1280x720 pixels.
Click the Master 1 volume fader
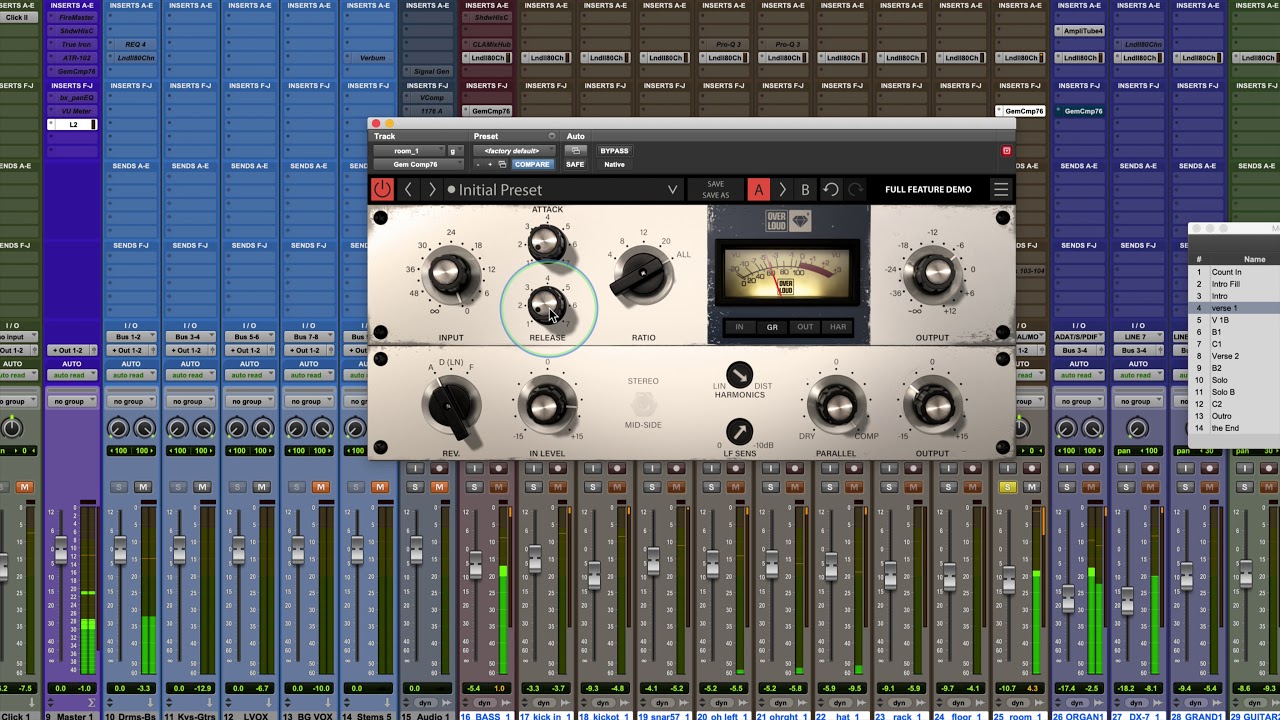(61, 549)
